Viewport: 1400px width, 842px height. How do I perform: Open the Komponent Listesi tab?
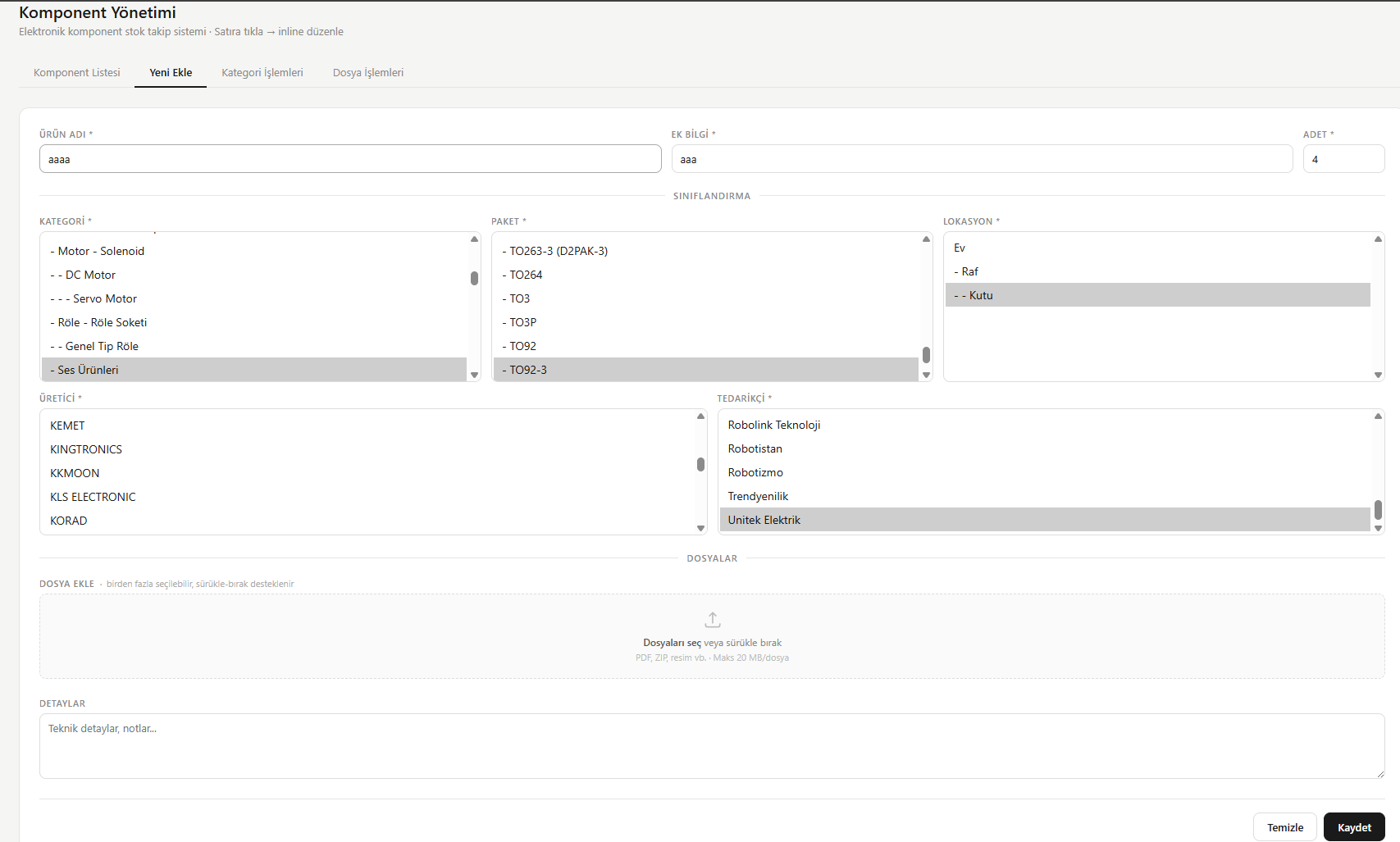point(77,73)
